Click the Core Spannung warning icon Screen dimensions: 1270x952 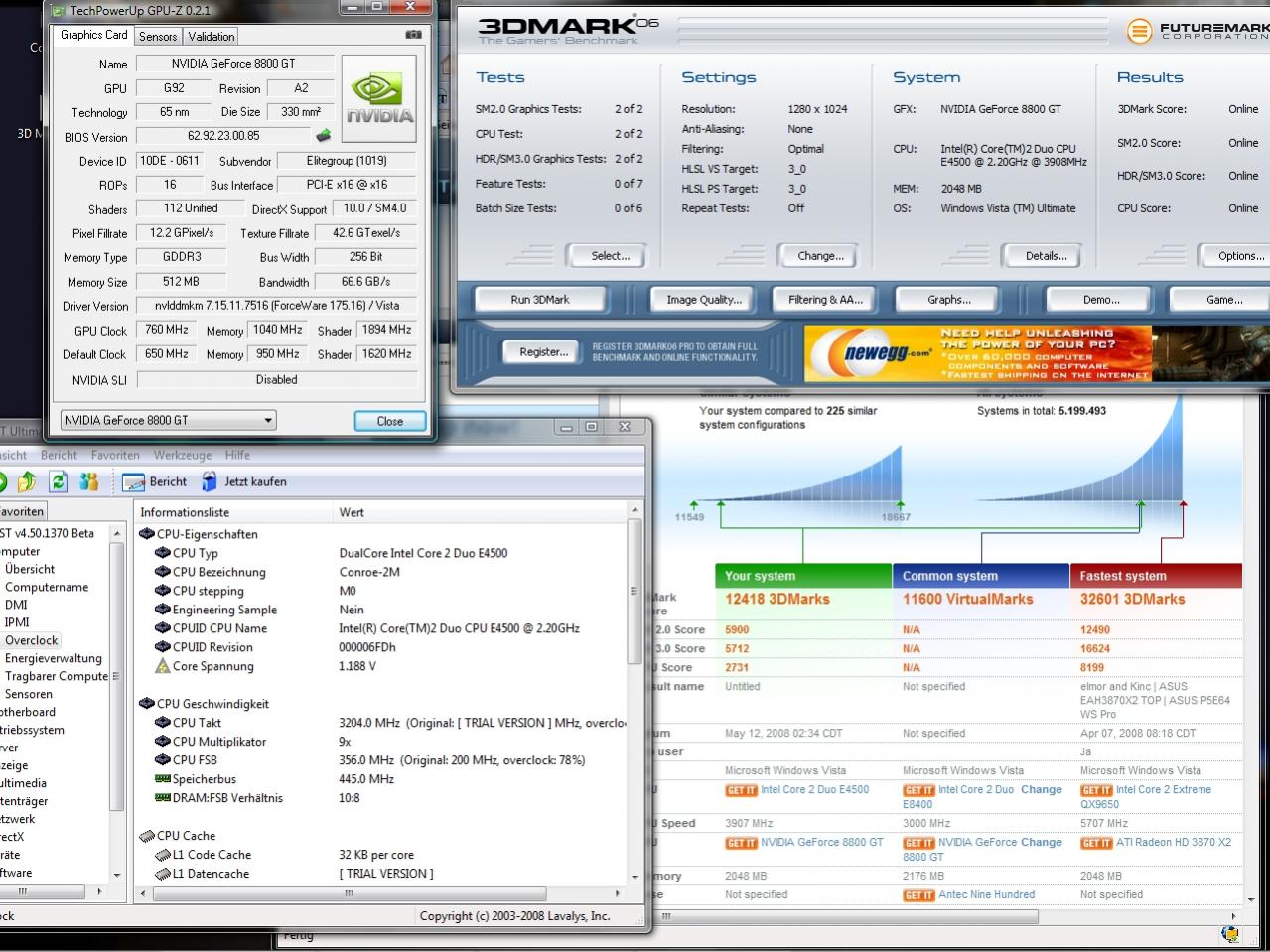[163, 666]
